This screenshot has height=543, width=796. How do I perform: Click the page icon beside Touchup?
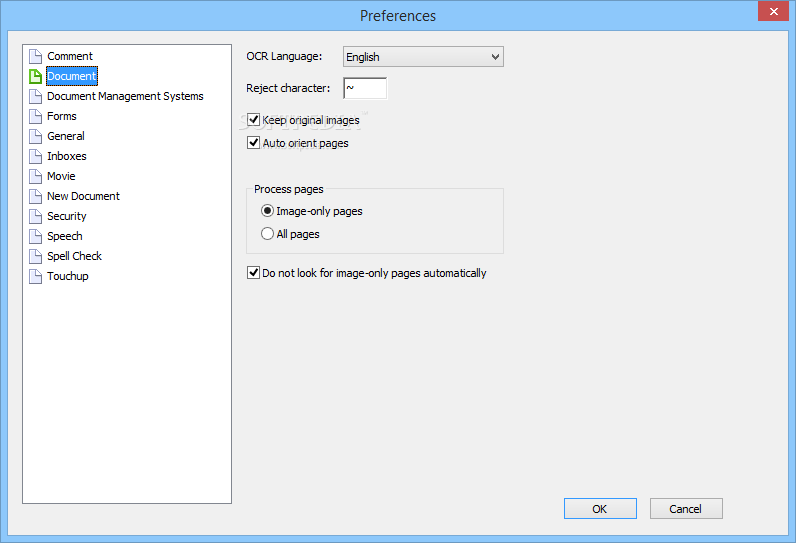pos(35,276)
